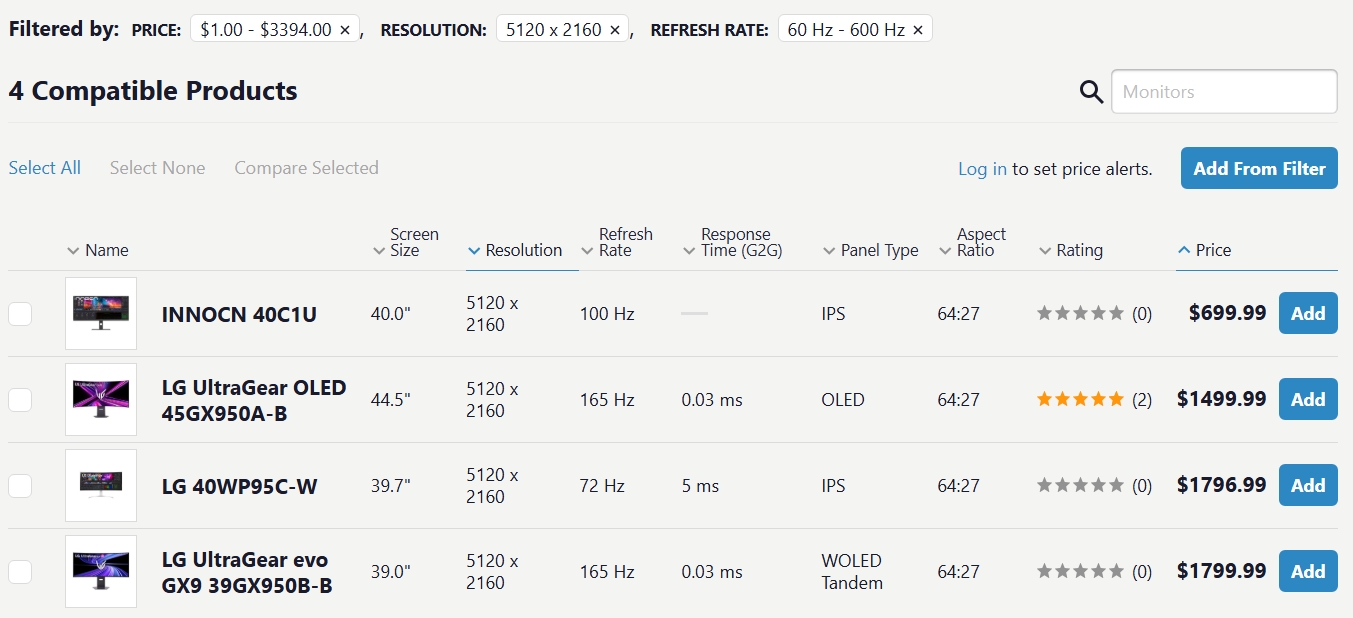Sort by Panel Type column header
Screen dimensions: 1353x618
870,250
